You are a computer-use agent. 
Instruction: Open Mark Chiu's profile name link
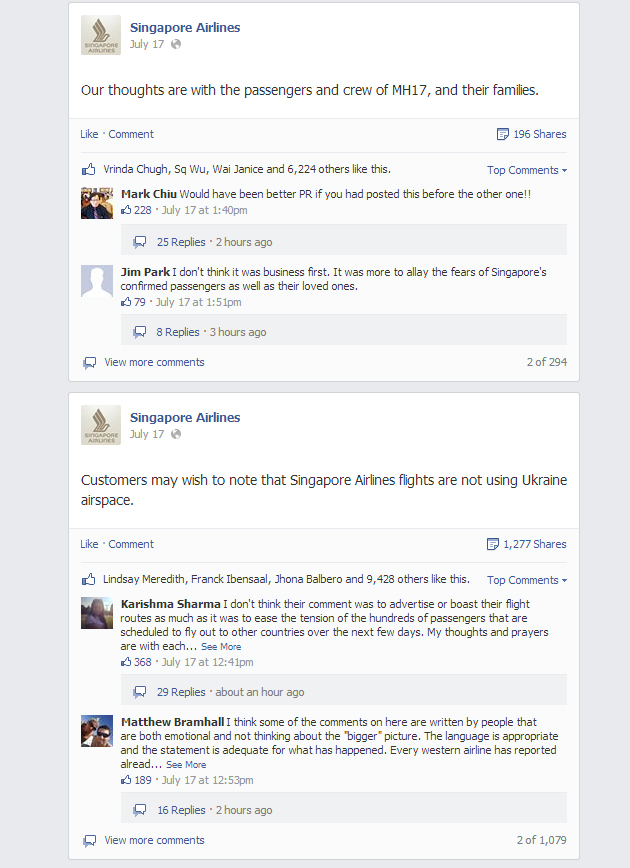(x=149, y=194)
